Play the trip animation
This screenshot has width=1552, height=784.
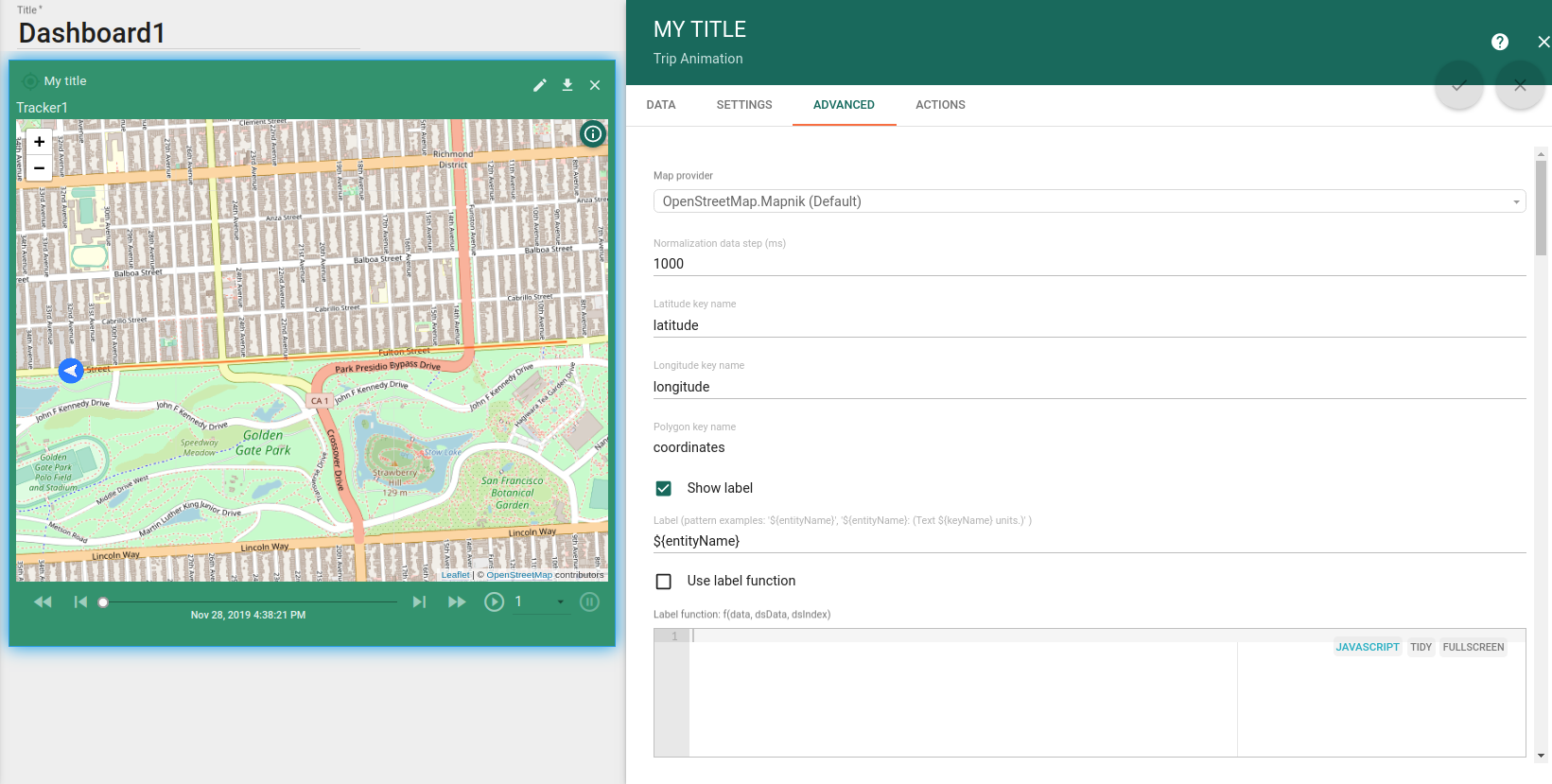click(x=494, y=601)
